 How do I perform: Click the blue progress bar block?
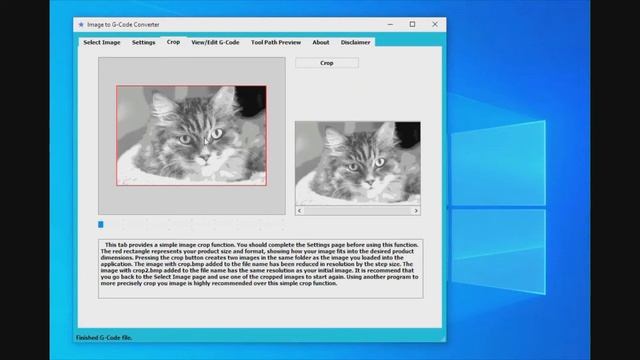click(101, 224)
